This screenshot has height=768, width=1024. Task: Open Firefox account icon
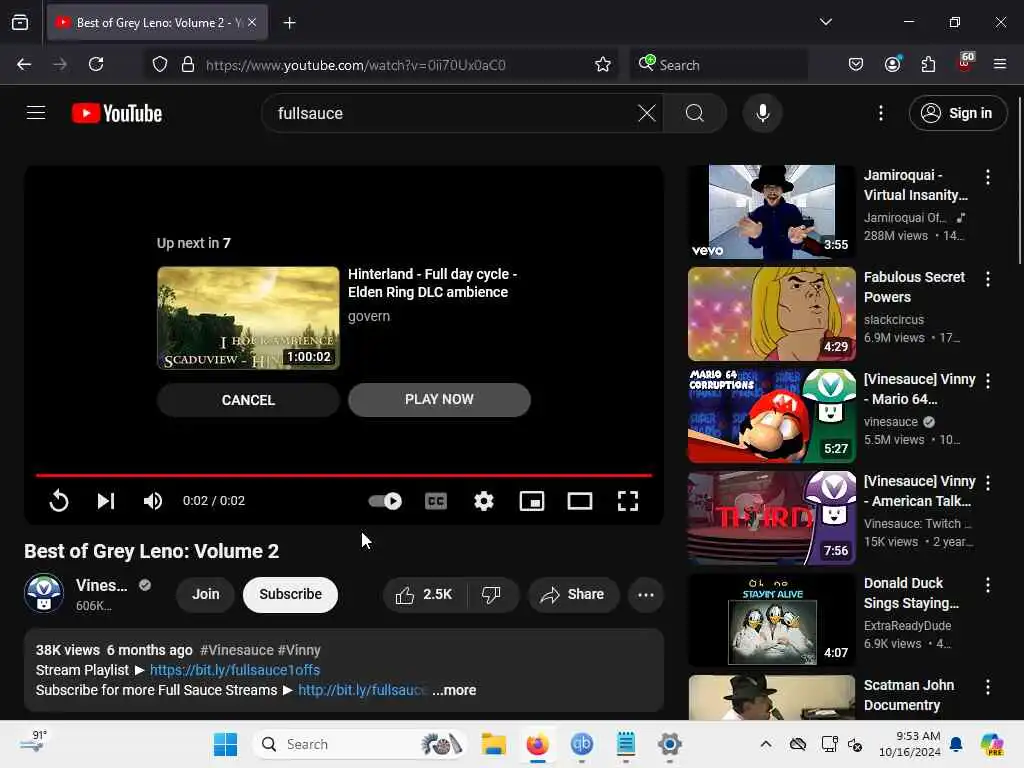[x=892, y=64]
